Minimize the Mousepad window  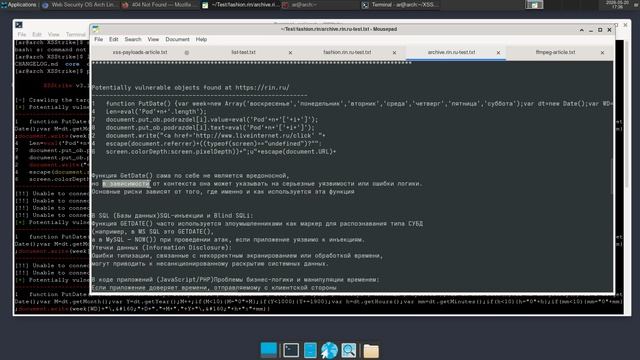tap(591, 30)
